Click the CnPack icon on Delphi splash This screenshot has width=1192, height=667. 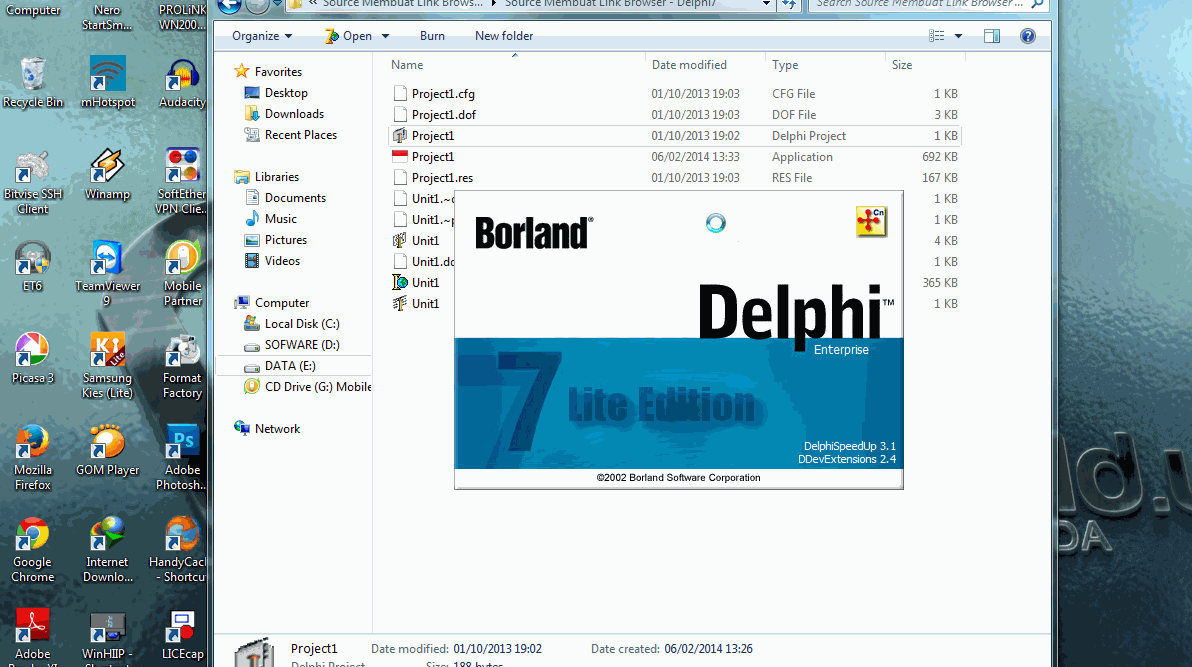tap(871, 221)
